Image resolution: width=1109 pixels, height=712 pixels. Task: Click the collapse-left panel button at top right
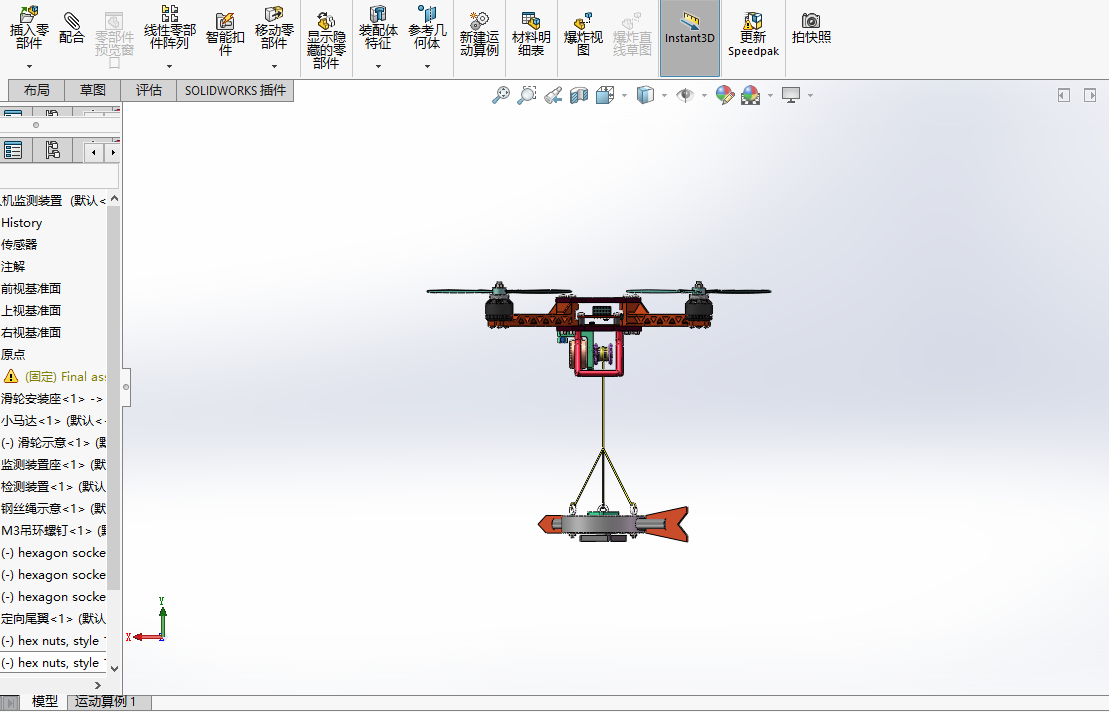1064,95
